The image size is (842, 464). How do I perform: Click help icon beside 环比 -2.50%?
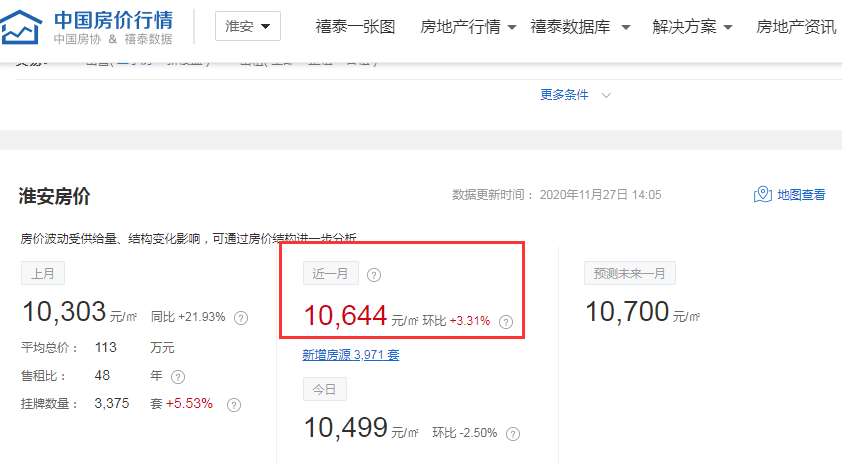click(x=513, y=434)
